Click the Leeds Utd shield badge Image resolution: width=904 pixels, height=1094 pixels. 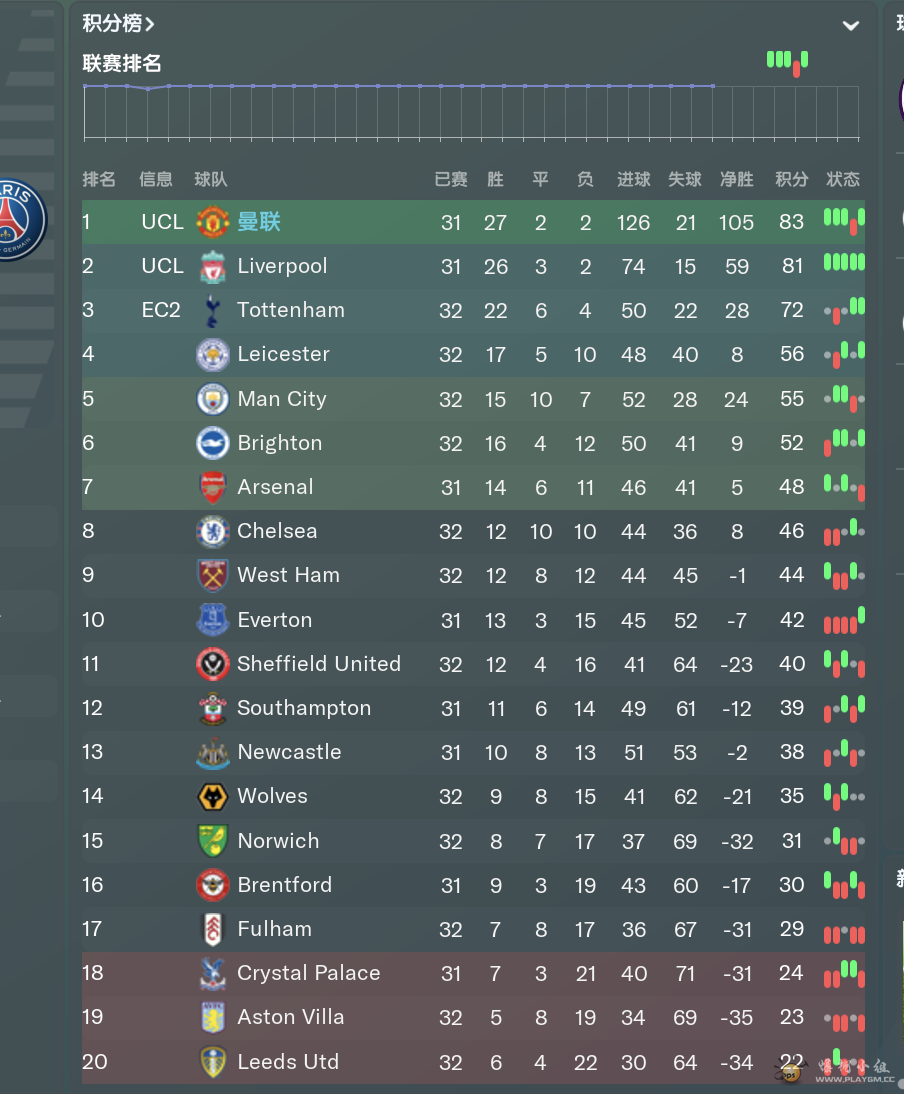(212, 1062)
